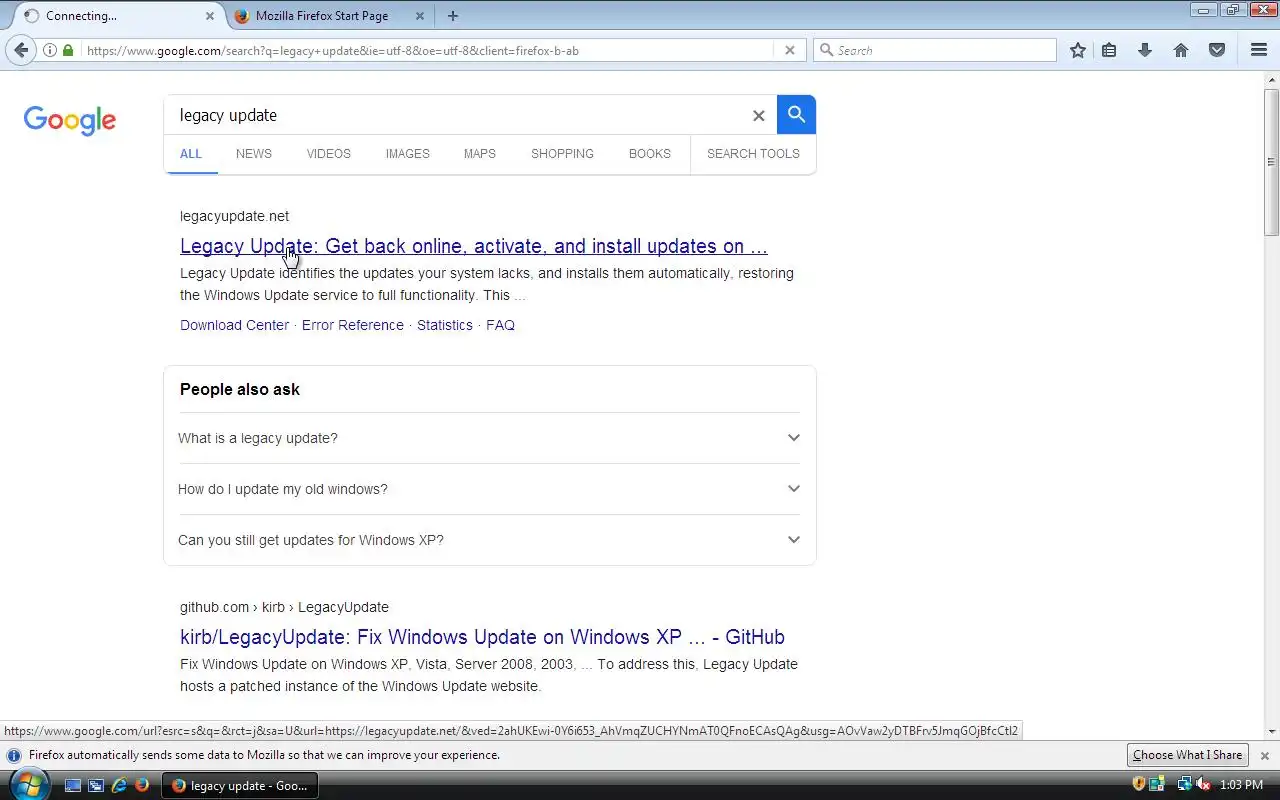1280x800 pixels.
Task: Open Statistics sitelink
Action: point(445,325)
